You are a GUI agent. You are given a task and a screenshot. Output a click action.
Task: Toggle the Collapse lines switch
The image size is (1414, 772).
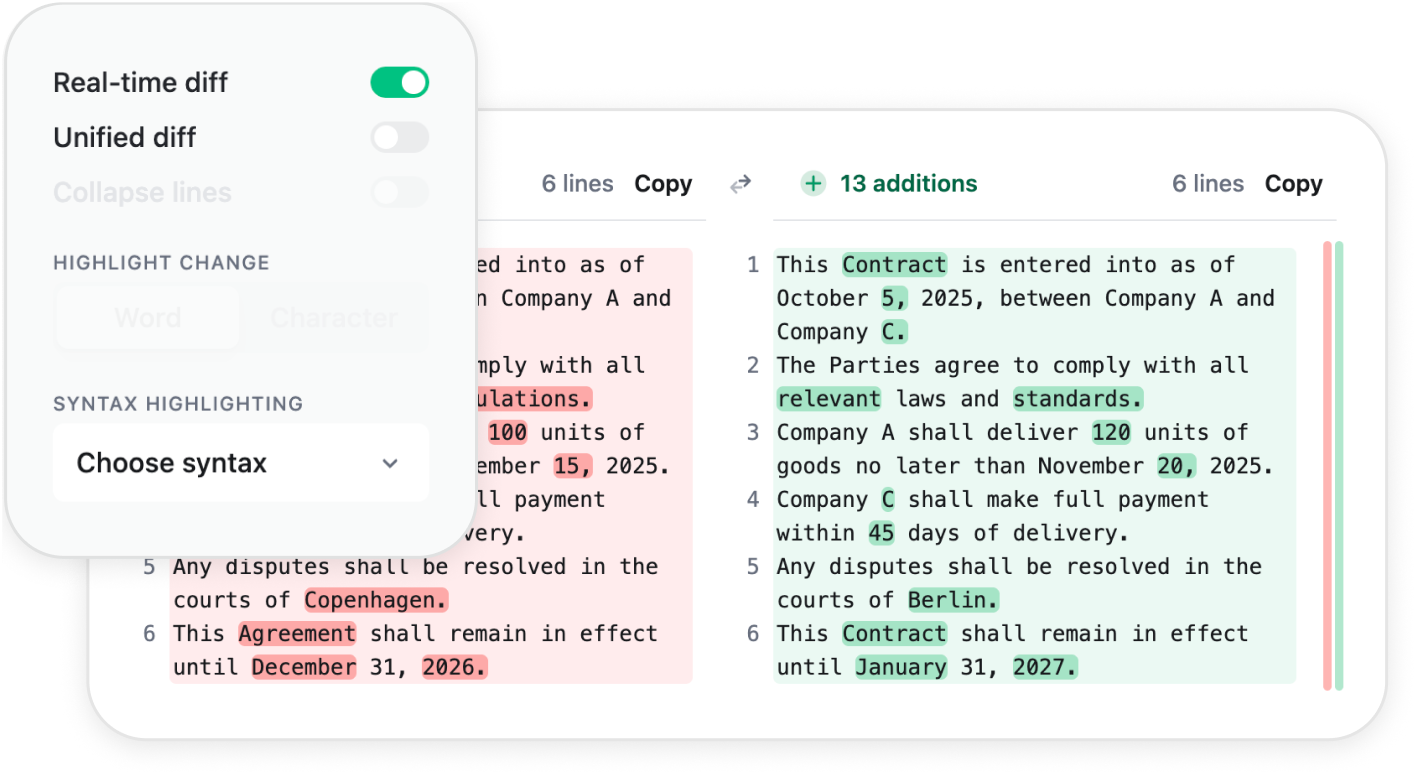399,193
